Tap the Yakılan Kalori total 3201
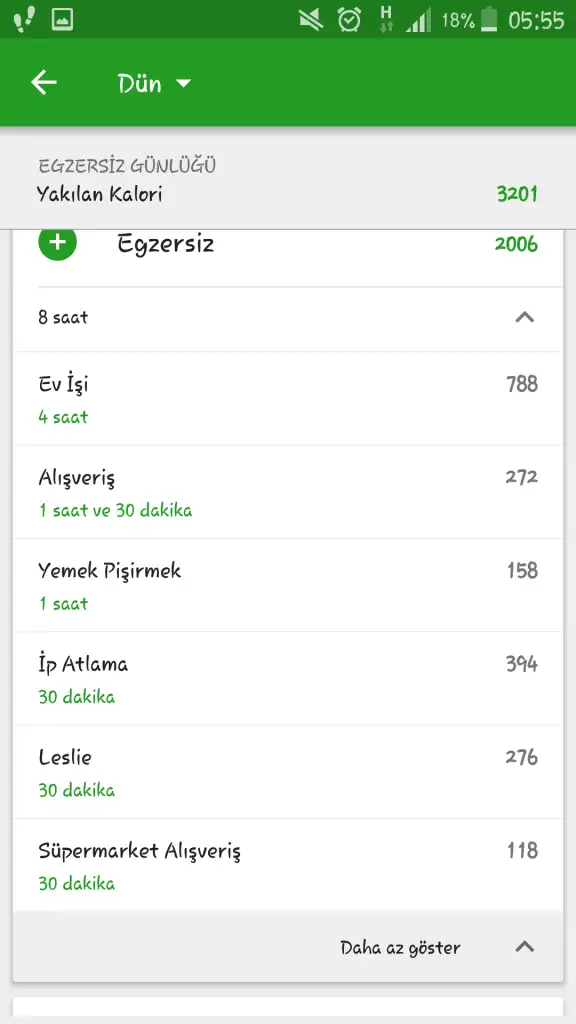The width and height of the screenshot is (576, 1024). [x=517, y=194]
